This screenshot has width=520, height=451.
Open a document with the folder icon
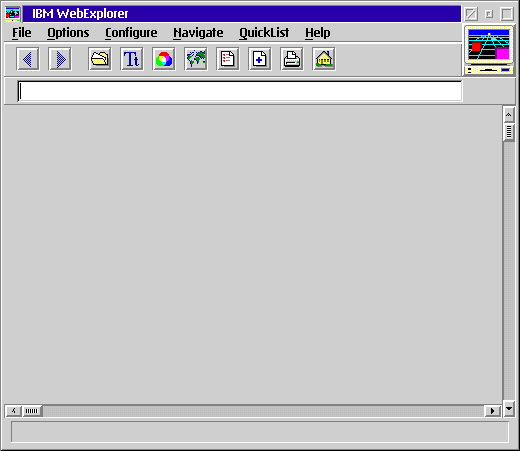[x=100, y=59]
